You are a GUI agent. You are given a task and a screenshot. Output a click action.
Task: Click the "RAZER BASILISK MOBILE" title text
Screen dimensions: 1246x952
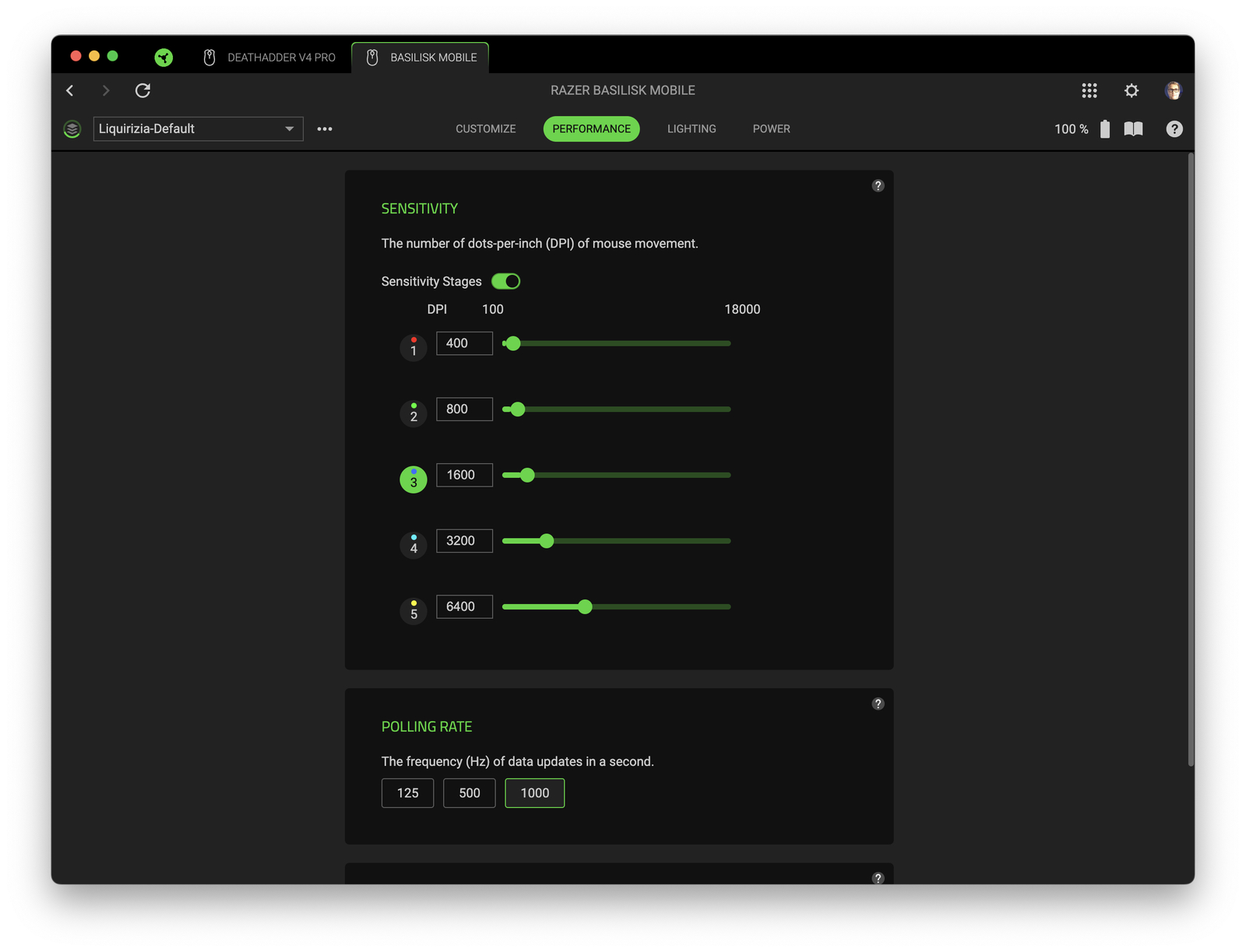[x=623, y=90]
